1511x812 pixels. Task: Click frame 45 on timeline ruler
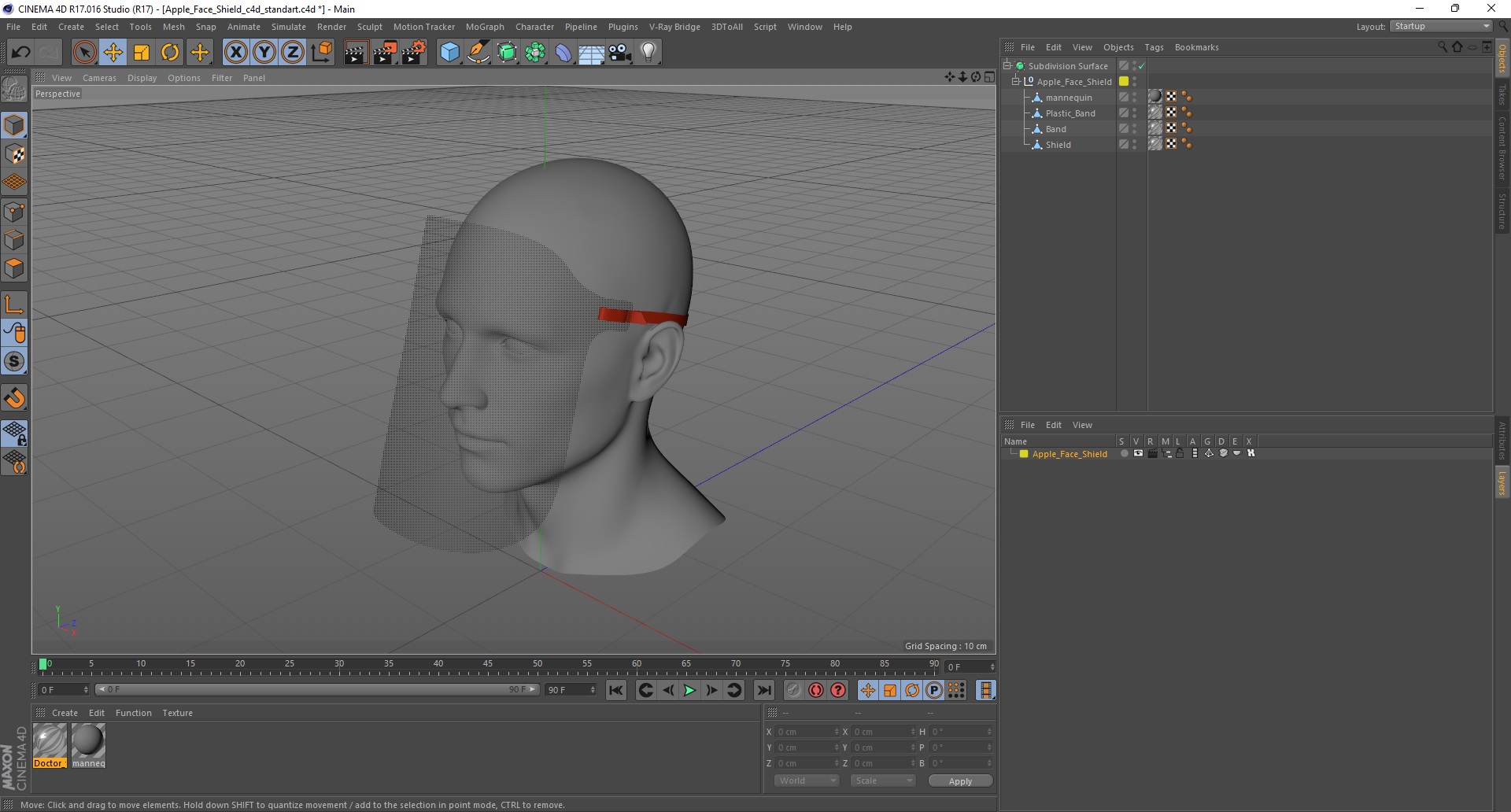pos(488,666)
